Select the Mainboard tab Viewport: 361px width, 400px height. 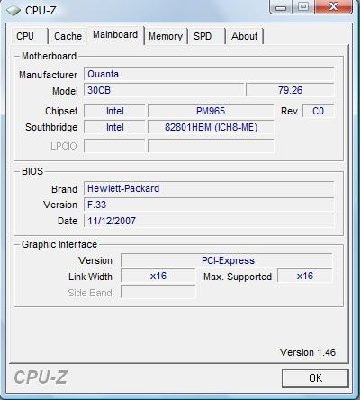point(115,35)
